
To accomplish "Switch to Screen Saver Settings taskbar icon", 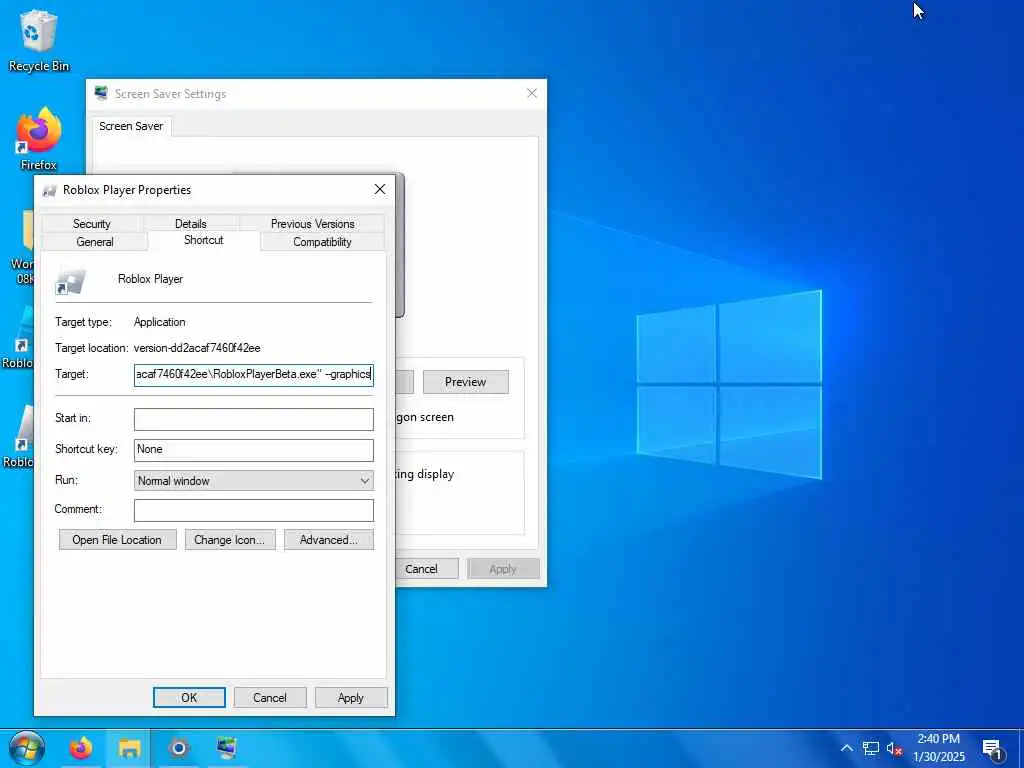I will tap(227, 748).
